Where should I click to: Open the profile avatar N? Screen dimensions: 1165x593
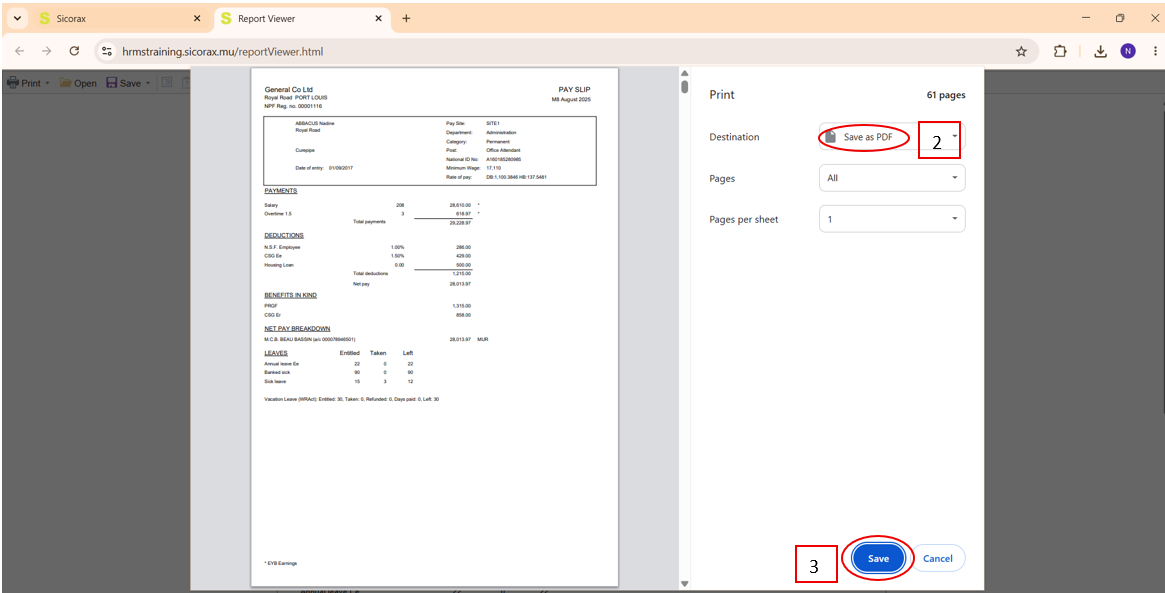[1128, 51]
